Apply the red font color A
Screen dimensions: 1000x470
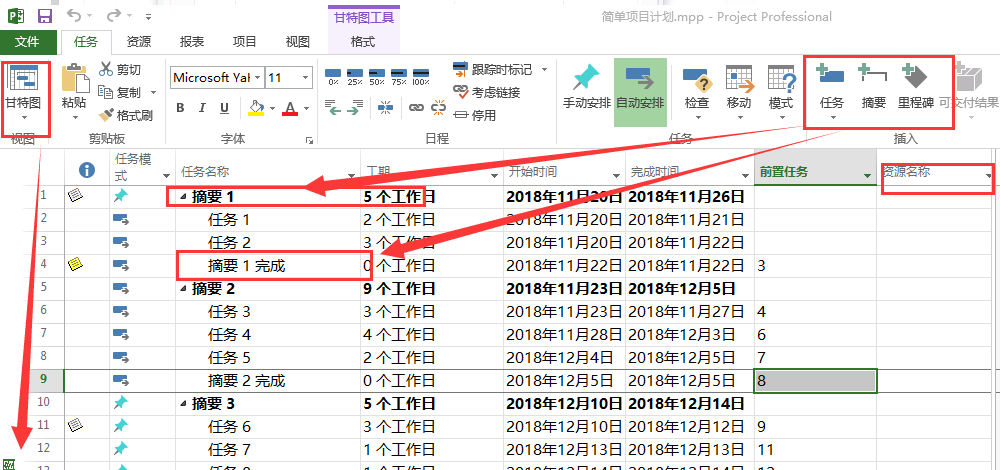pos(290,107)
